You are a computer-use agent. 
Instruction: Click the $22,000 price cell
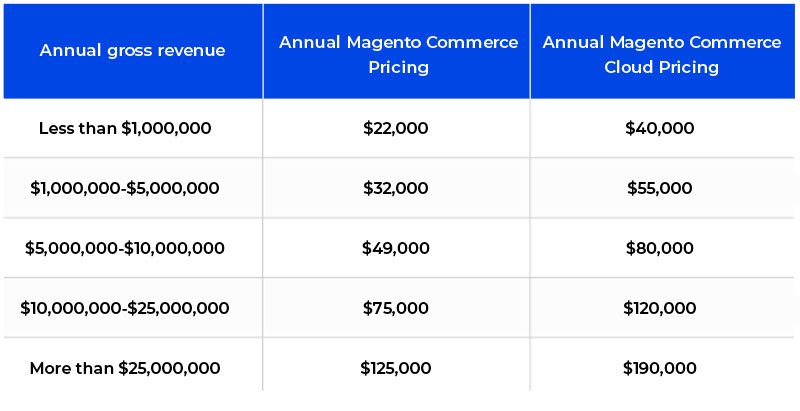pos(396,129)
